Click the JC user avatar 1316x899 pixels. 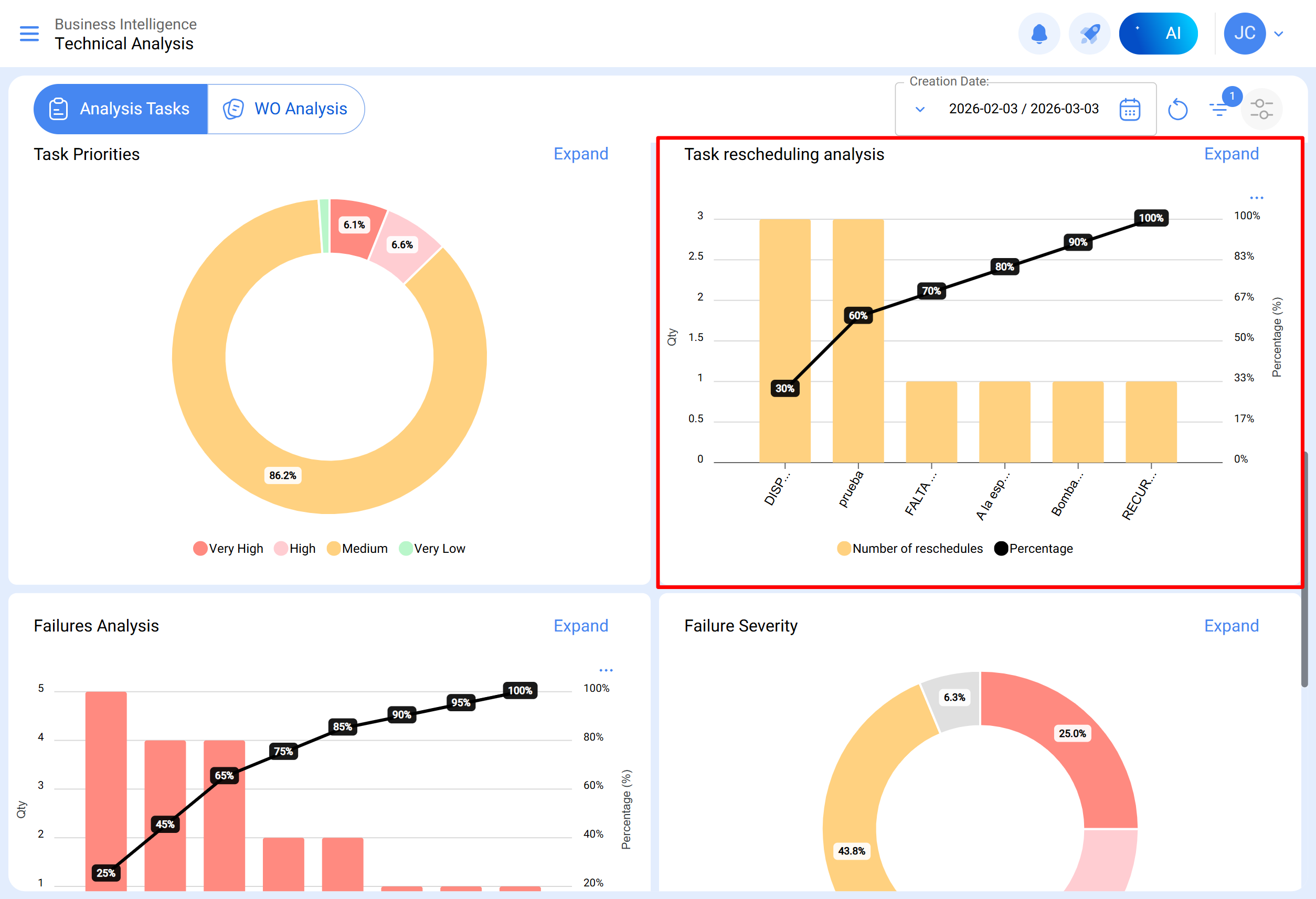click(x=1244, y=34)
